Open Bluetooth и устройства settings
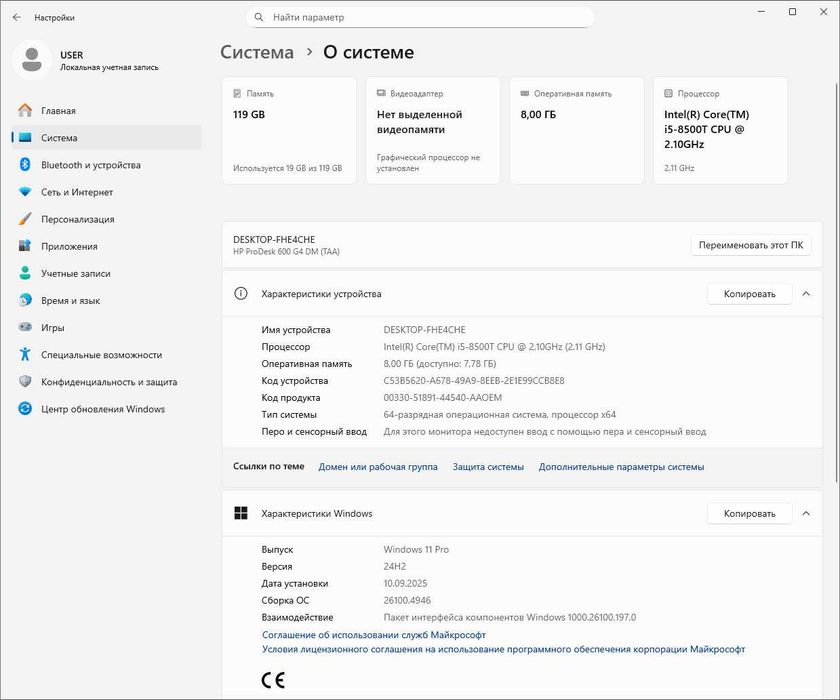The image size is (840, 700). click(x=106, y=165)
